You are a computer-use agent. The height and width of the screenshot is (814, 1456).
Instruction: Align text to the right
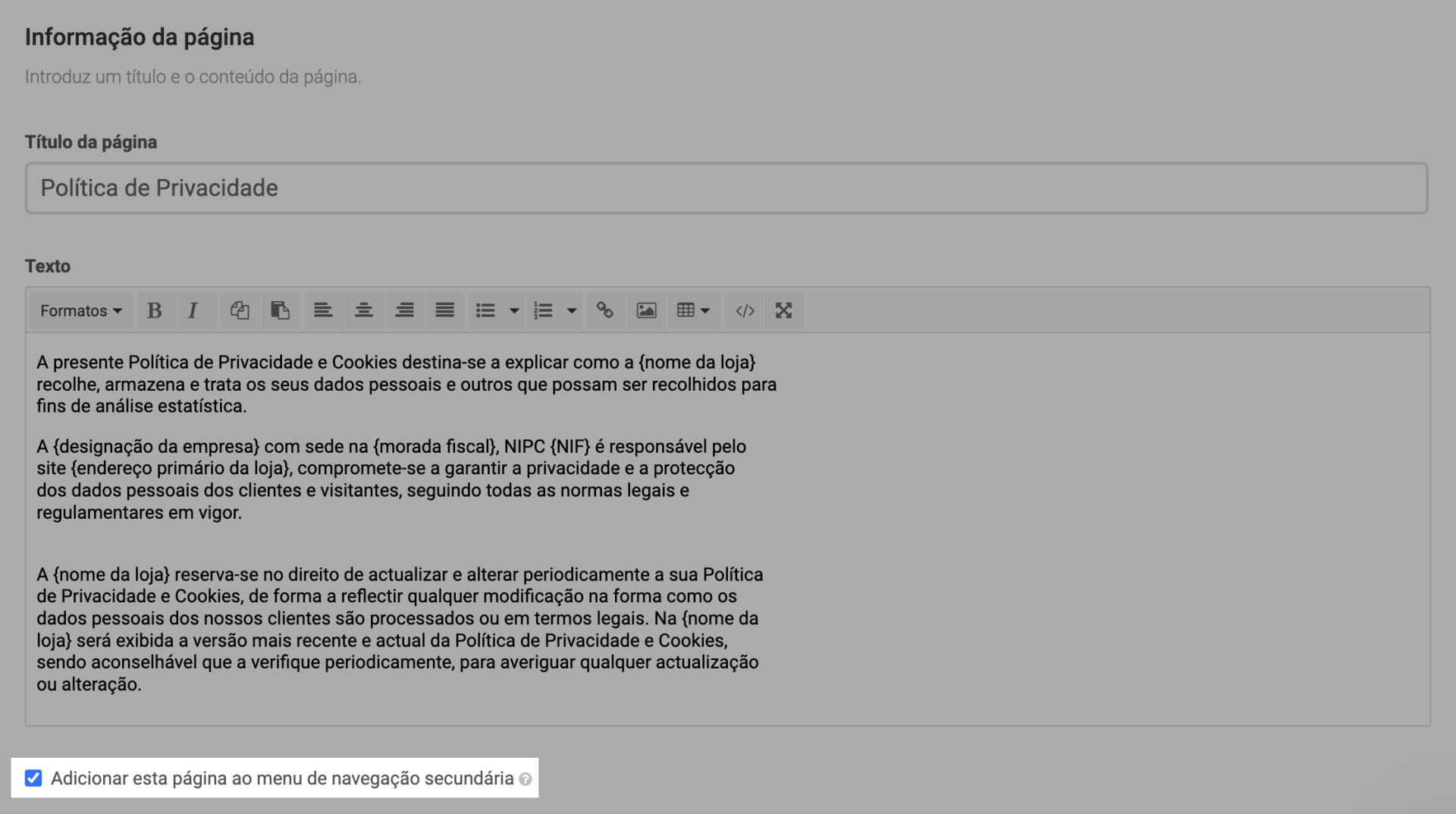404,310
